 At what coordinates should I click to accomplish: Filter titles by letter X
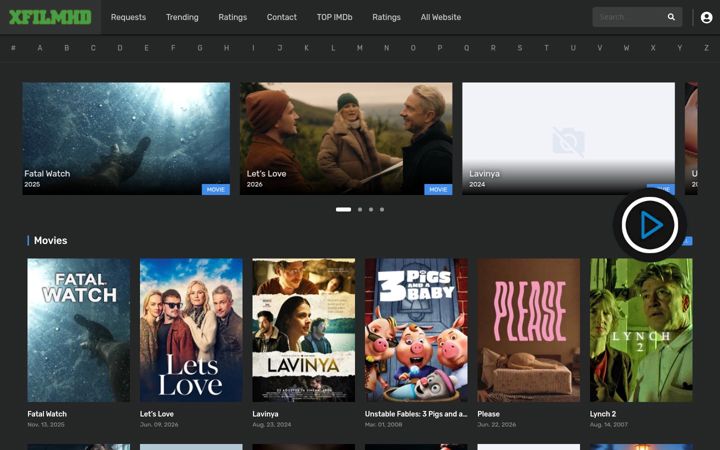652,48
